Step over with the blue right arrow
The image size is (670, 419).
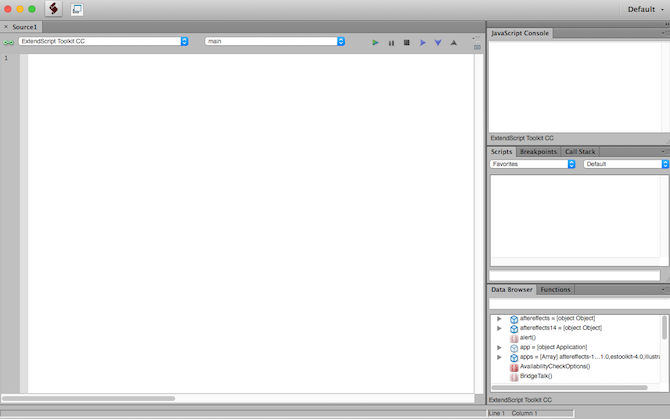pyautogui.click(x=422, y=42)
